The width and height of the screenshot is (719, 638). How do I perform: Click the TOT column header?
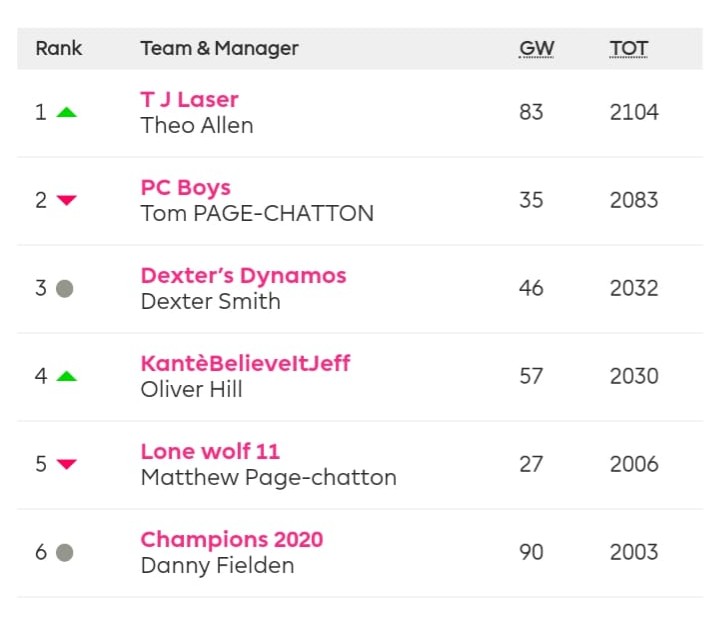coord(628,48)
